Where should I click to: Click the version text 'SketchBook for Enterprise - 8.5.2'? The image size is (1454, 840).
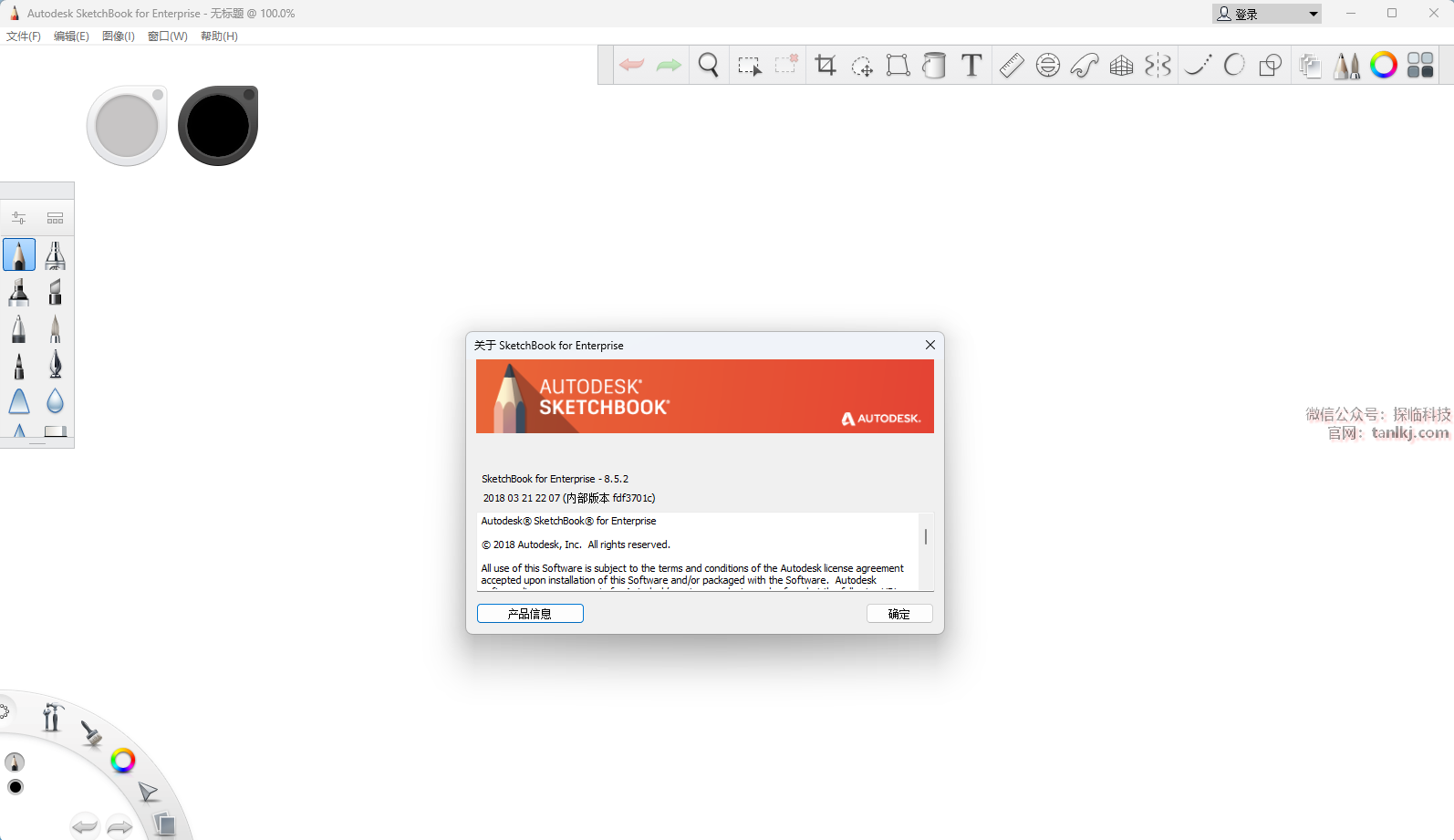555,479
